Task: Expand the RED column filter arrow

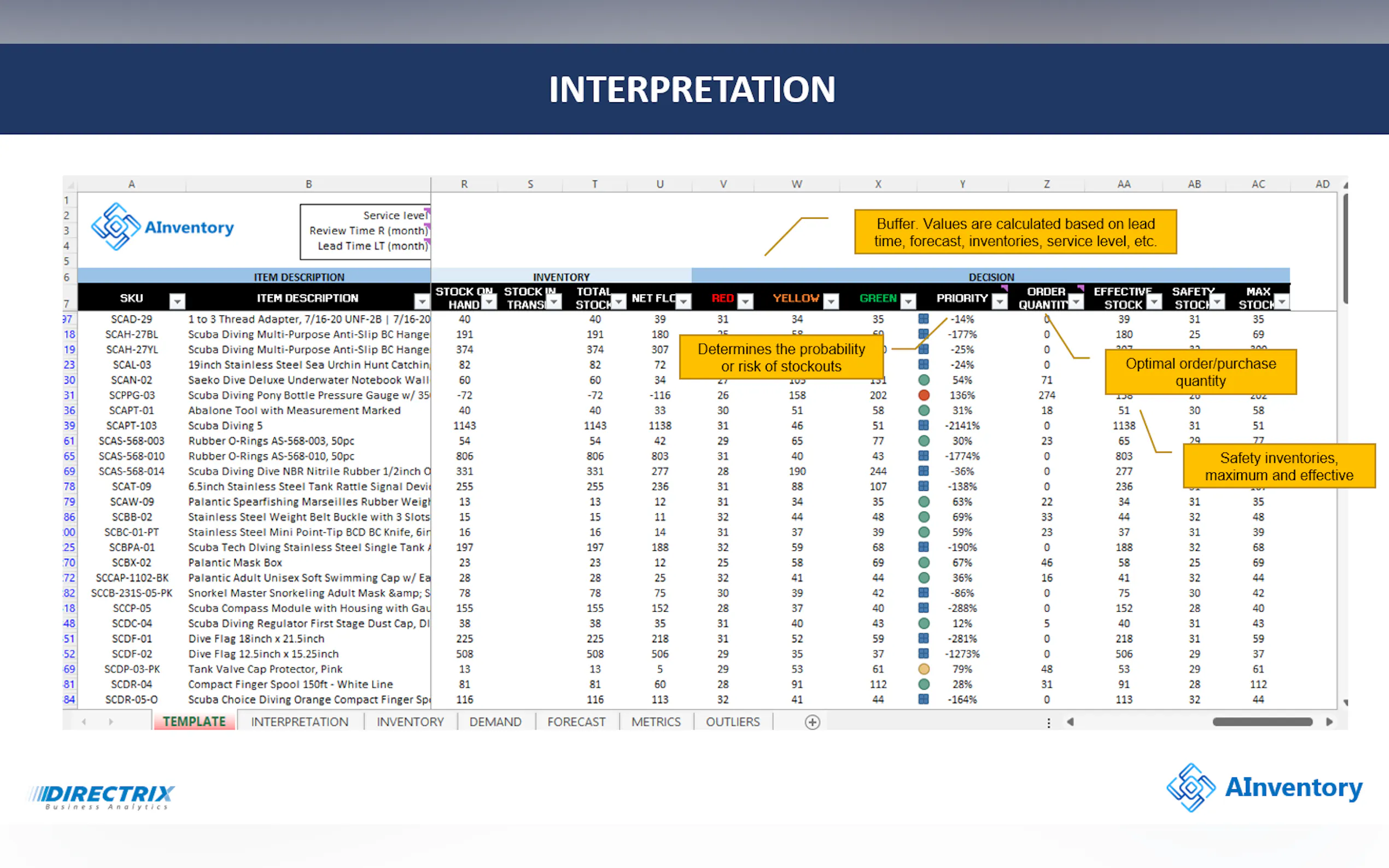Action: [745, 301]
